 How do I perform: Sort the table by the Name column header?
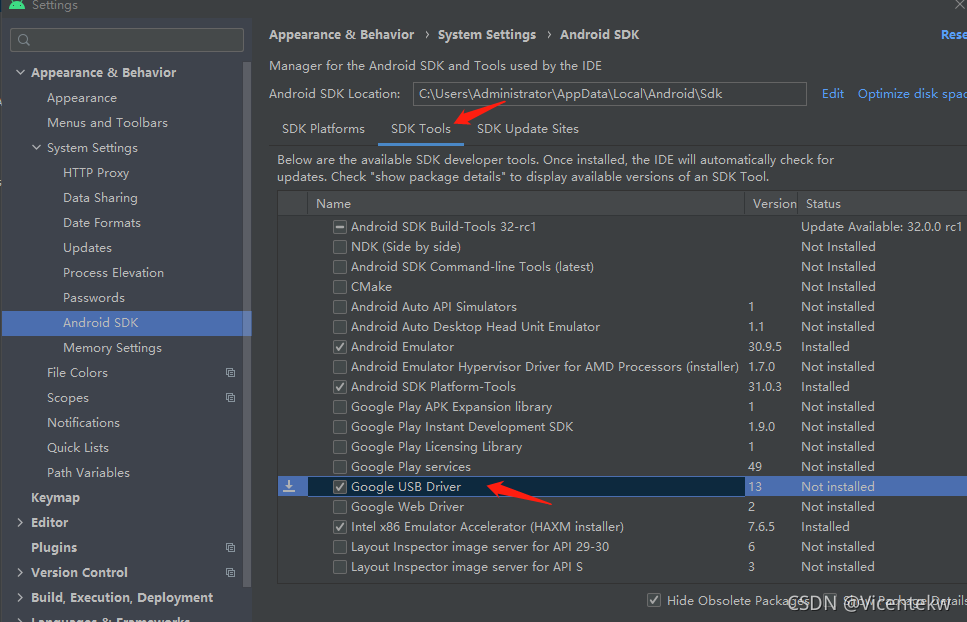526,203
